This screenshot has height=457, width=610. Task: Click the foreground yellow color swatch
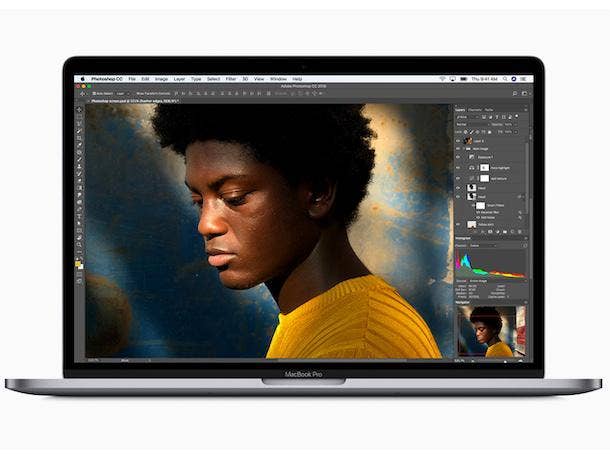[x=78, y=264]
